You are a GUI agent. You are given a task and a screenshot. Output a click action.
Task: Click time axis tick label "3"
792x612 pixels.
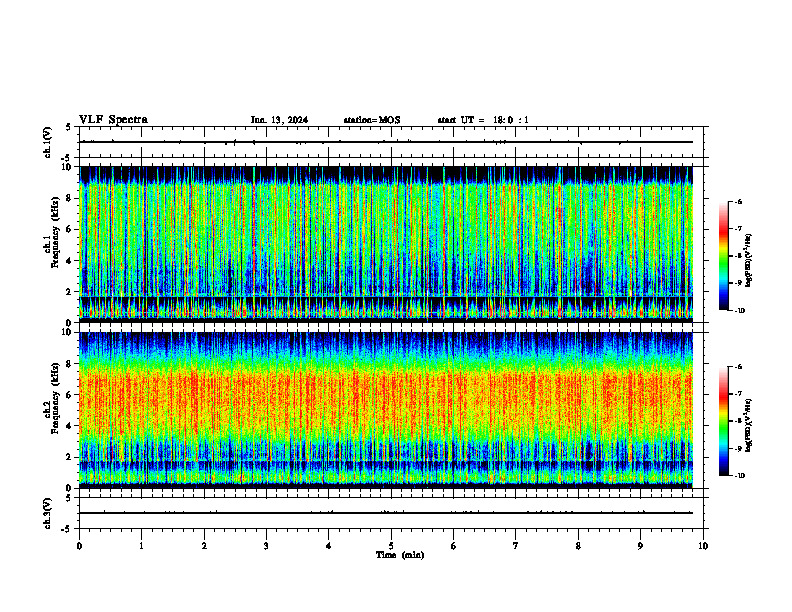tap(266, 546)
